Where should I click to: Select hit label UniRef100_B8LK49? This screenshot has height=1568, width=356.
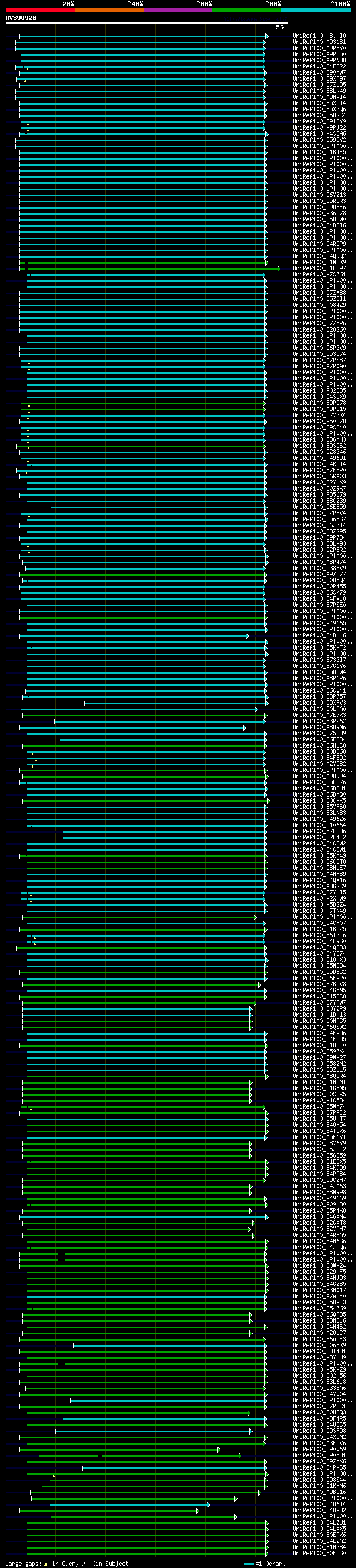point(319,91)
